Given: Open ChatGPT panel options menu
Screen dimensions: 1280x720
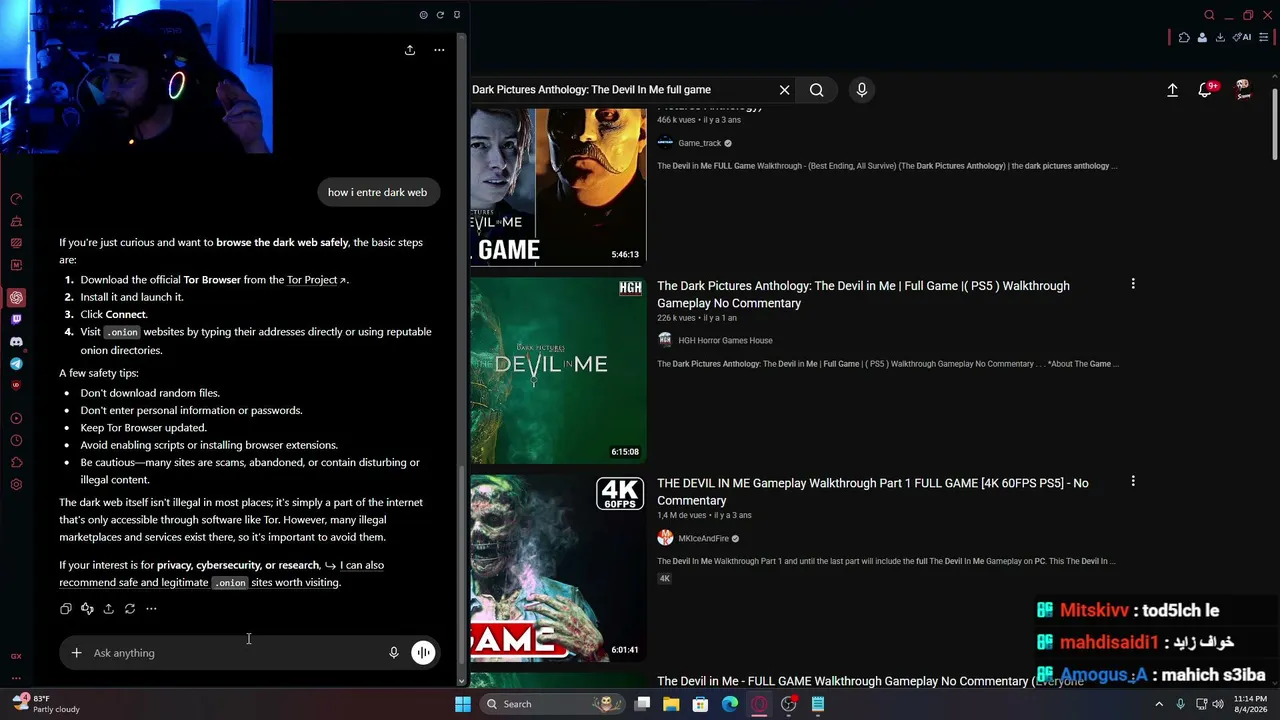Looking at the screenshot, I should tap(439, 50).
